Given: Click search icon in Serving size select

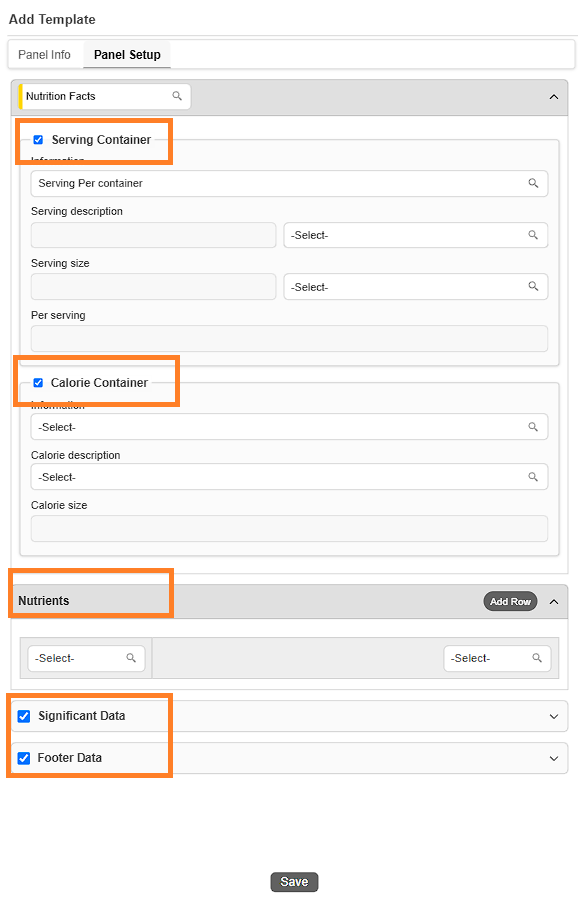Looking at the screenshot, I should pyautogui.click(x=533, y=287).
